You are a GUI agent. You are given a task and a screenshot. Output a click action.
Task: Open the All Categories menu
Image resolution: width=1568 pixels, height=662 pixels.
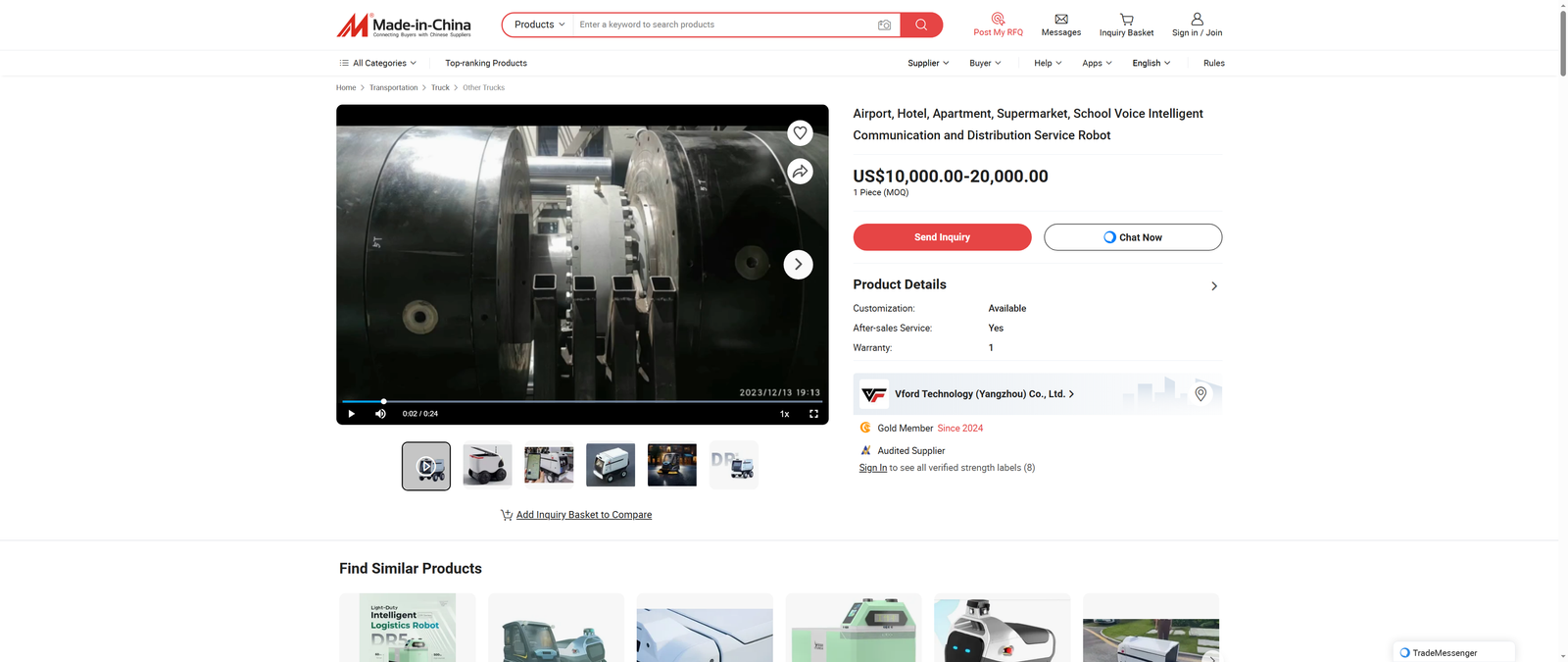point(378,63)
